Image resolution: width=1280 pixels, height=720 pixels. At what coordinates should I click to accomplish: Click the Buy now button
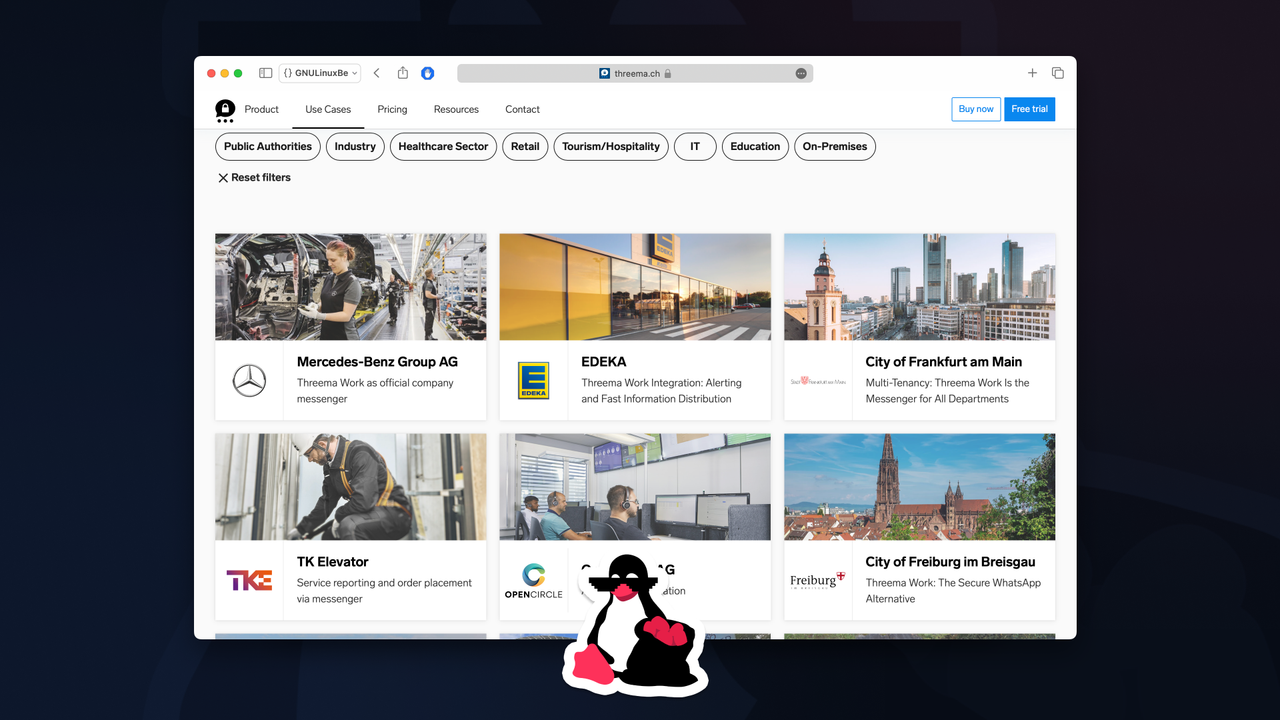976,109
